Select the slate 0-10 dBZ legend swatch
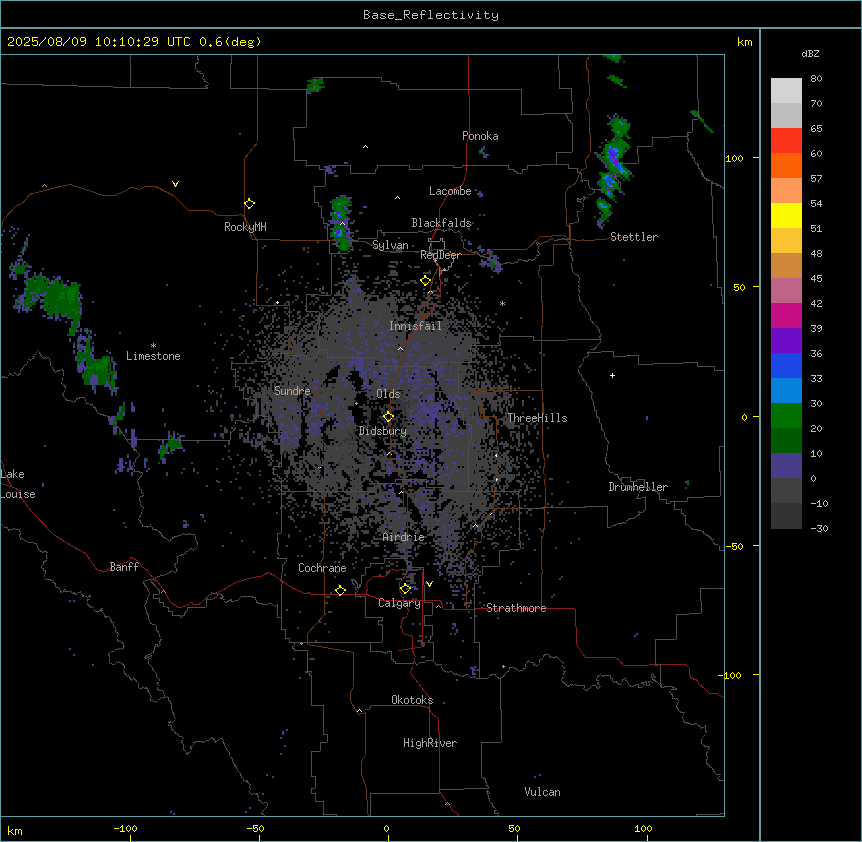The width and height of the screenshot is (862, 842). click(x=786, y=466)
